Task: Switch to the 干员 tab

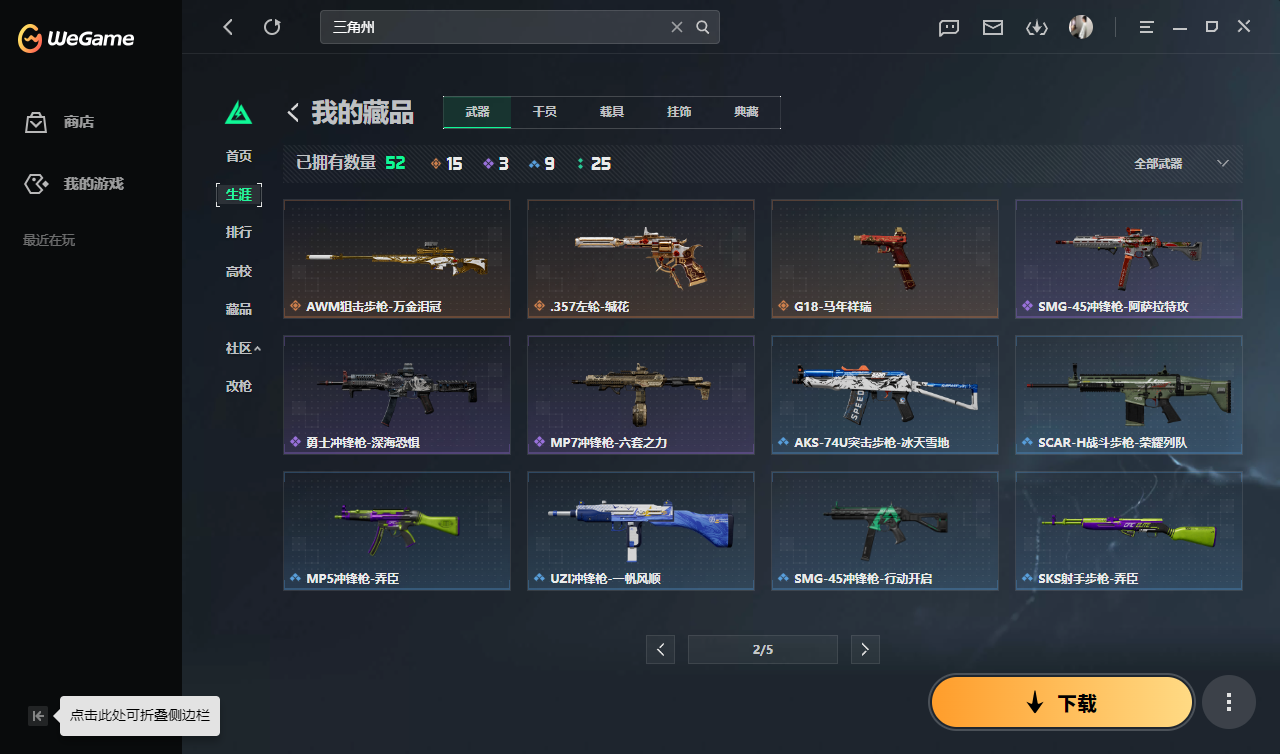Action: coord(545,112)
